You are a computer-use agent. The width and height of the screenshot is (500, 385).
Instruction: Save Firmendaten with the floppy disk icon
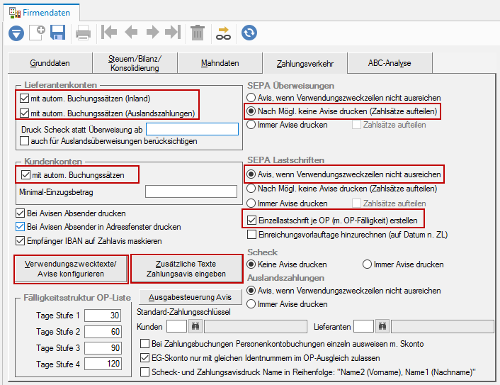[58, 33]
